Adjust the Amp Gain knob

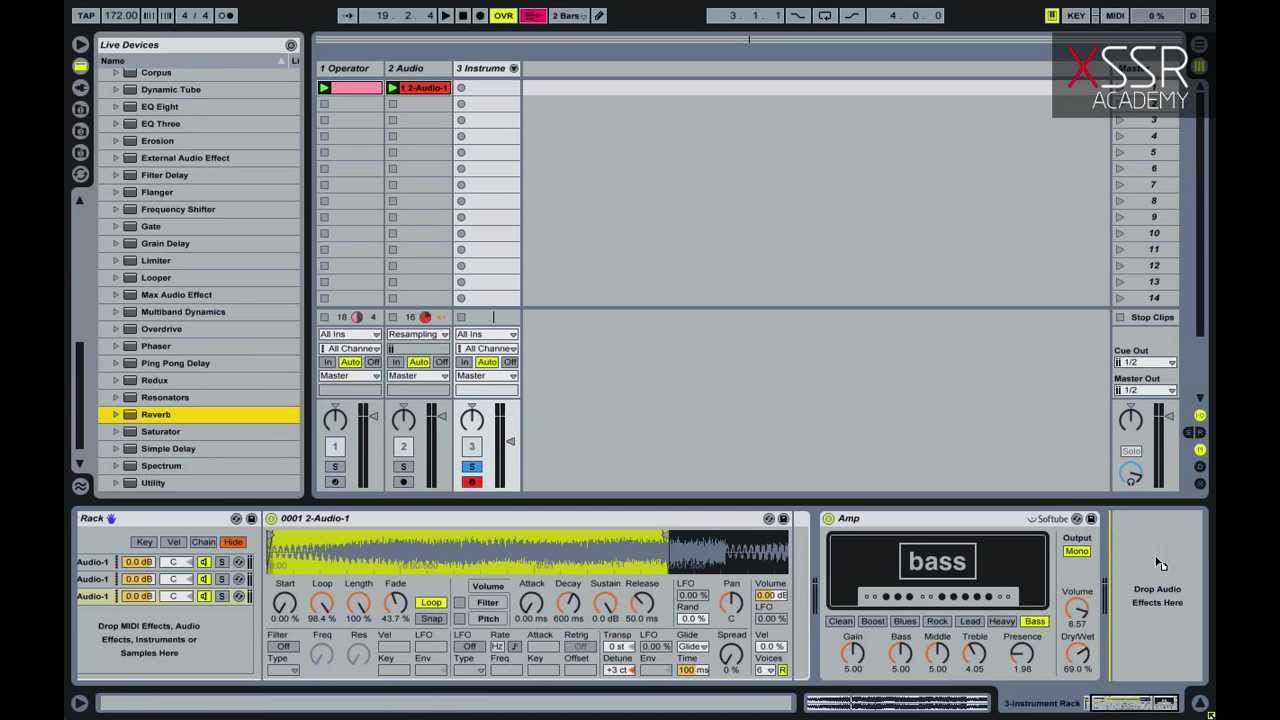(x=852, y=654)
